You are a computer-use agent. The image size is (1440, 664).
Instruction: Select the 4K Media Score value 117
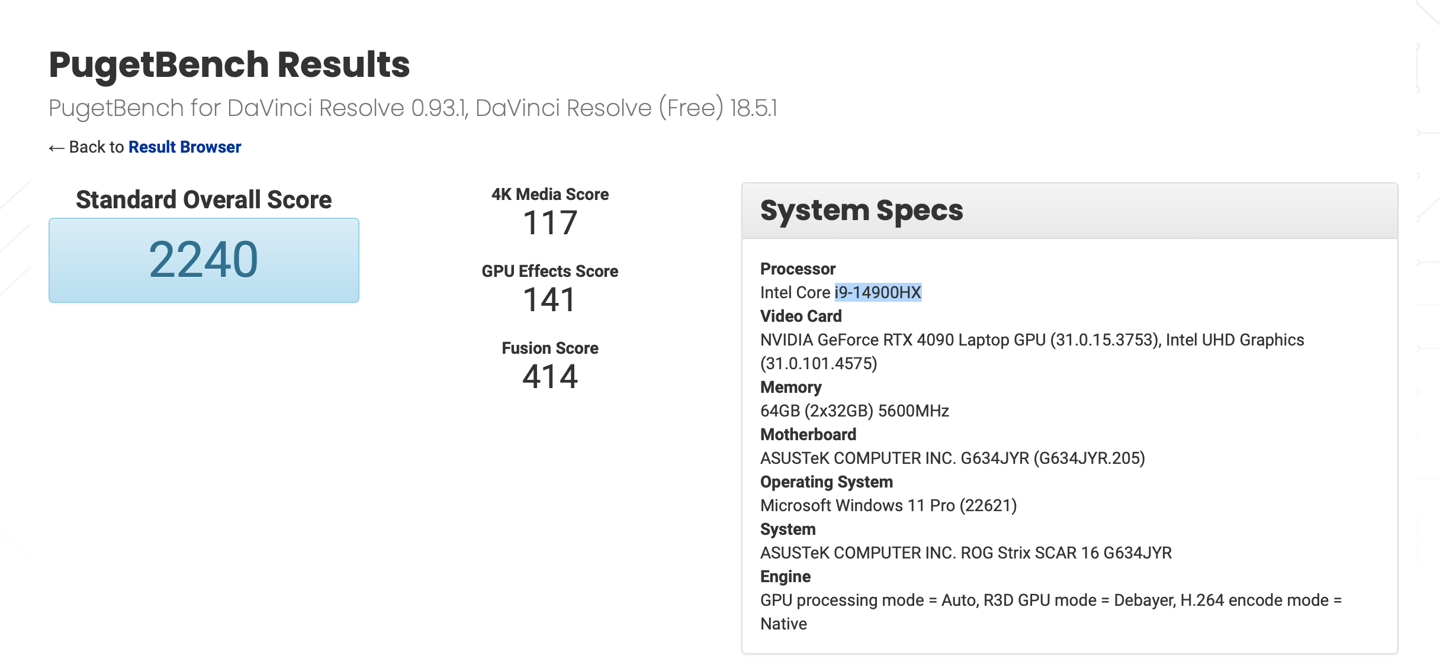click(x=550, y=223)
